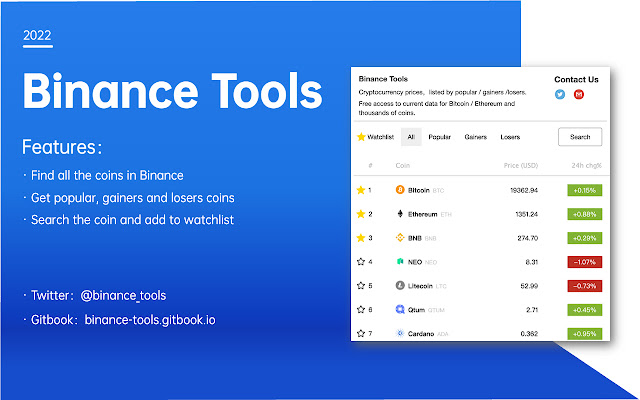Switch to the Popular tab
Viewport: 640px width, 400px height.
pyautogui.click(x=440, y=137)
